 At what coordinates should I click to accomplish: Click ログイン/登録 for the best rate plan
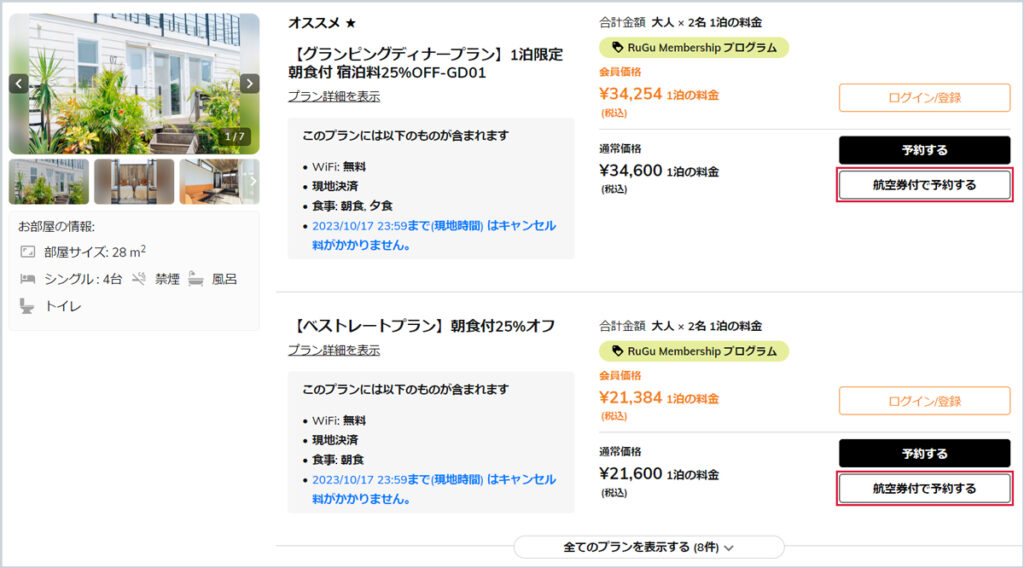tap(924, 401)
